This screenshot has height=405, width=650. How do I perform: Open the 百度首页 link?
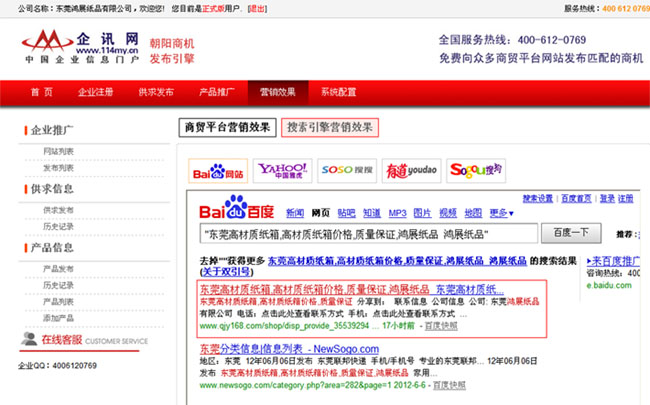pos(576,199)
